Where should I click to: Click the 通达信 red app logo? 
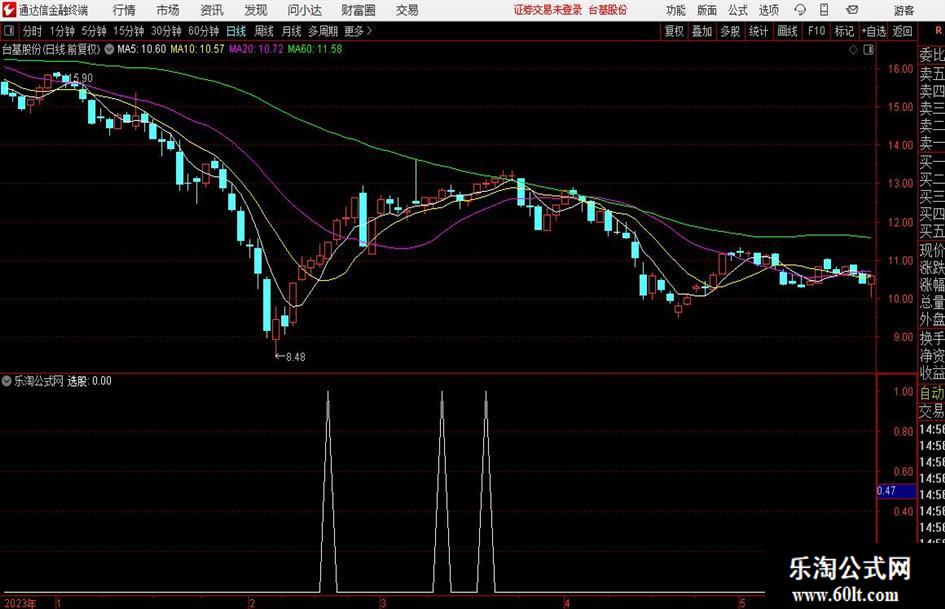click(x=8, y=10)
